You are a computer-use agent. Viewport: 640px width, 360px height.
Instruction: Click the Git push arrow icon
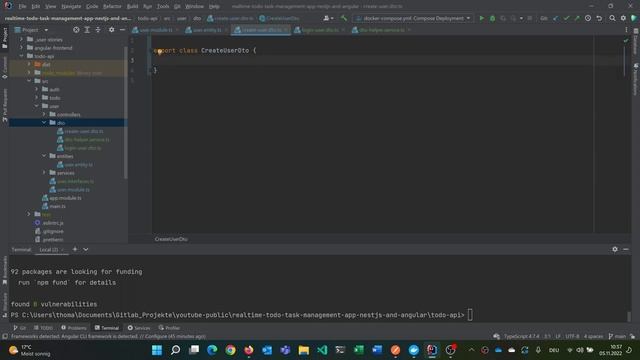click(577, 18)
